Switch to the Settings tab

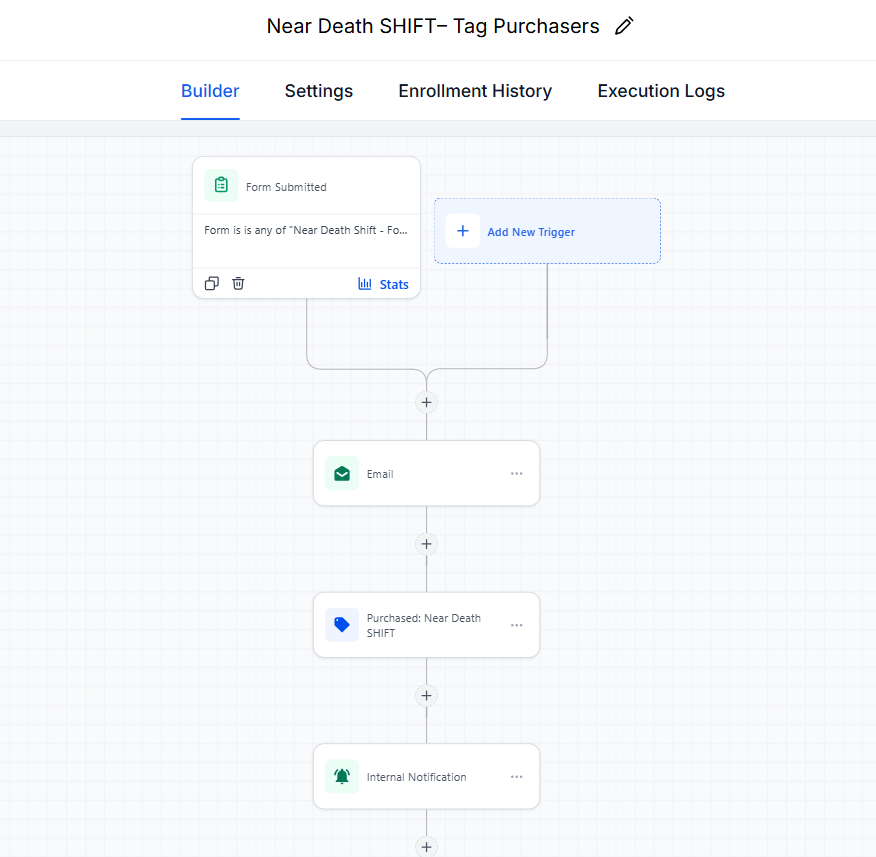click(318, 91)
